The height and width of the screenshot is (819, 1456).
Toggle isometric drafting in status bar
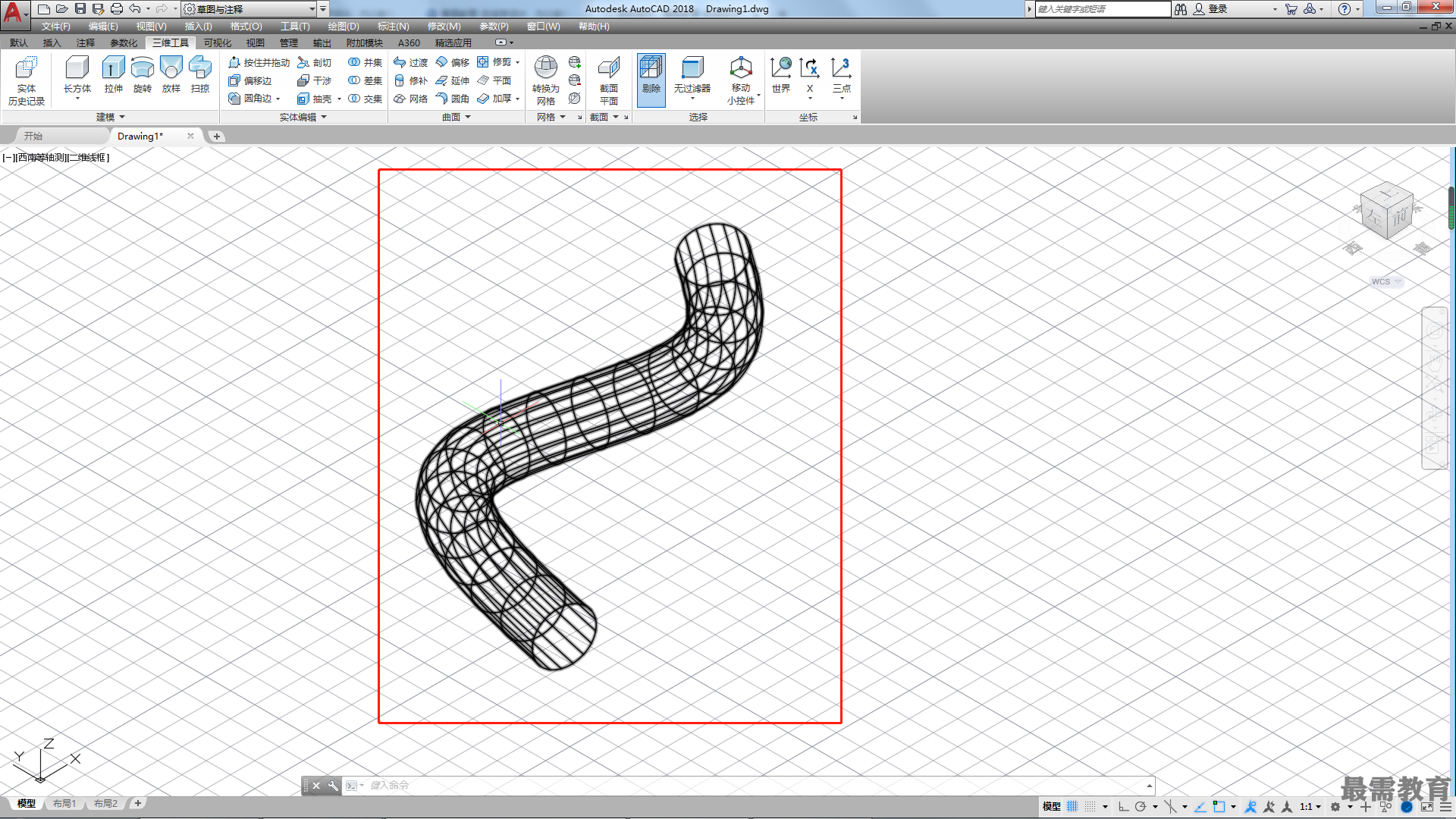tap(1171, 807)
